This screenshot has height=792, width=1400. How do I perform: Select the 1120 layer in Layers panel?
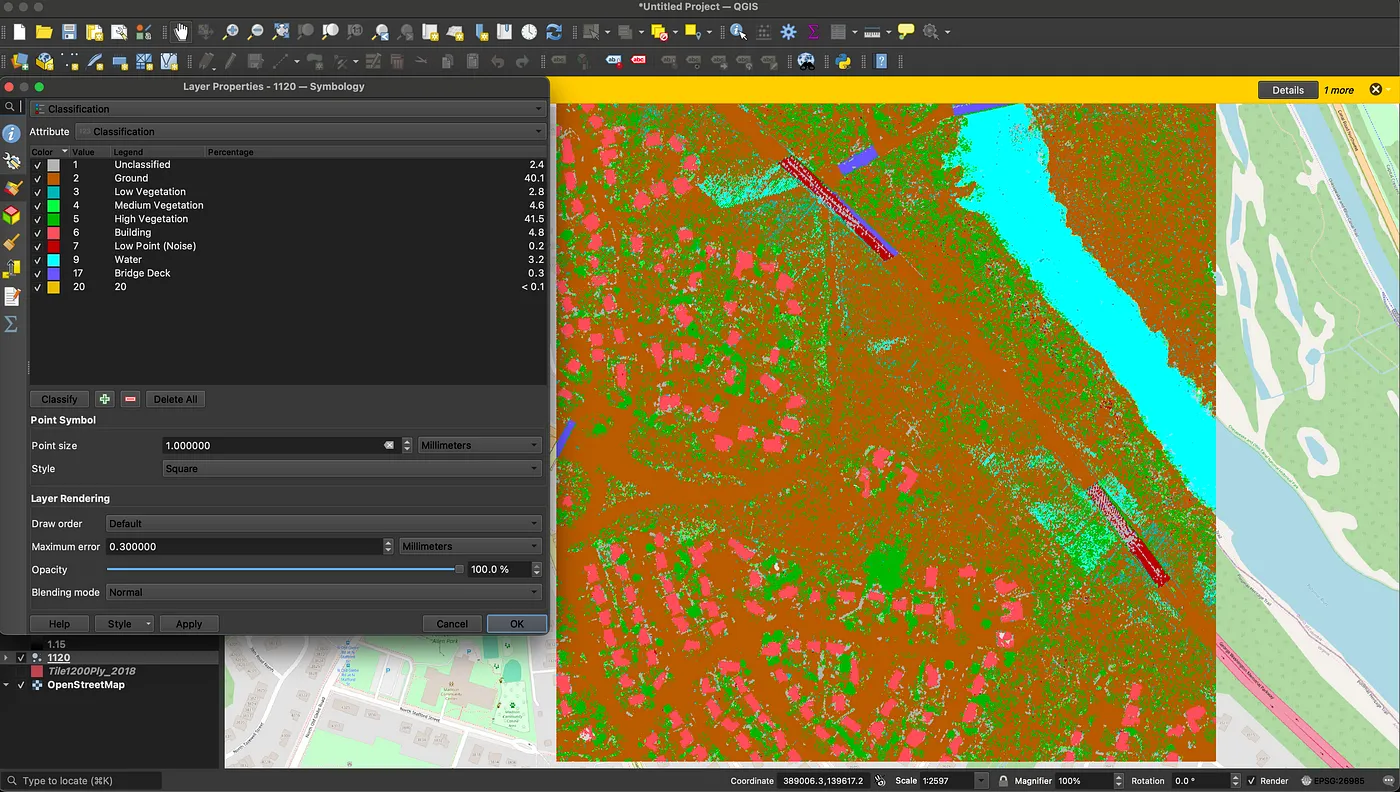59,658
